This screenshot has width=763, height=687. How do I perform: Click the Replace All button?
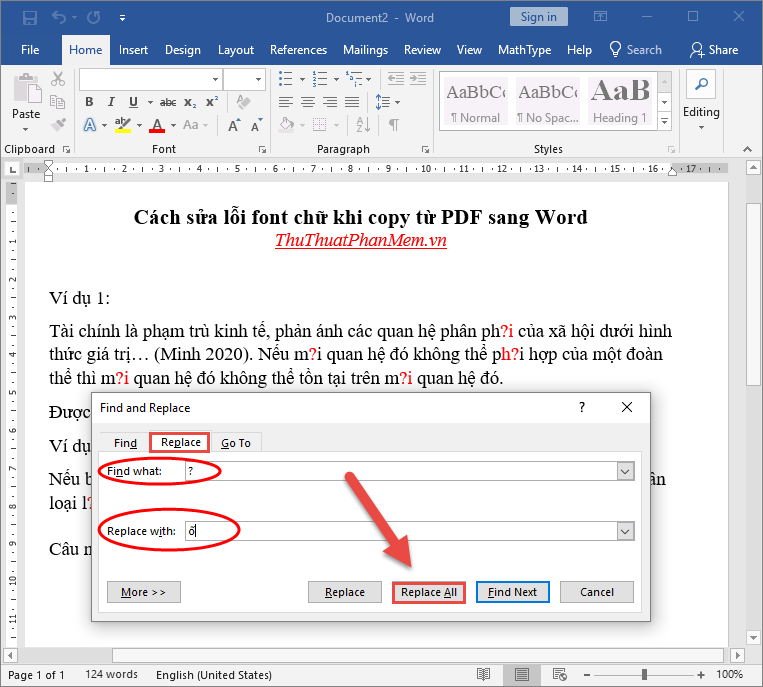click(429, 592)
